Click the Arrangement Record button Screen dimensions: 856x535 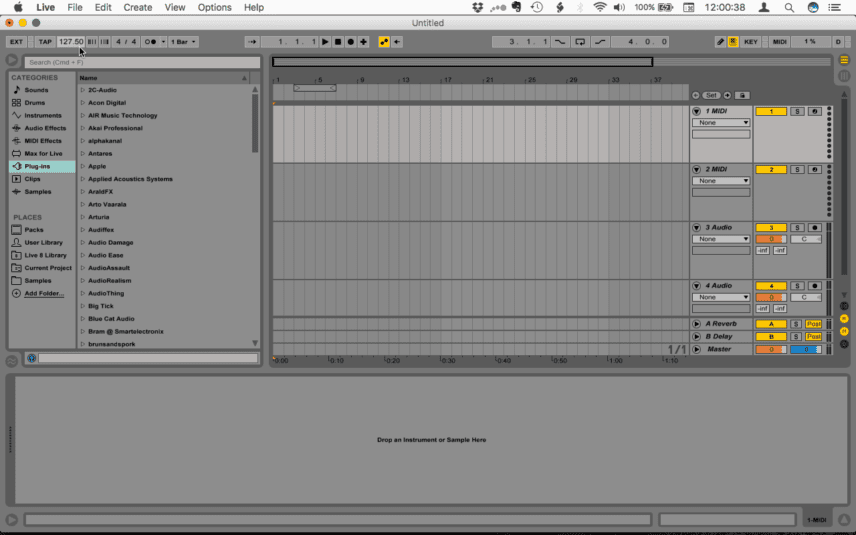350,41
